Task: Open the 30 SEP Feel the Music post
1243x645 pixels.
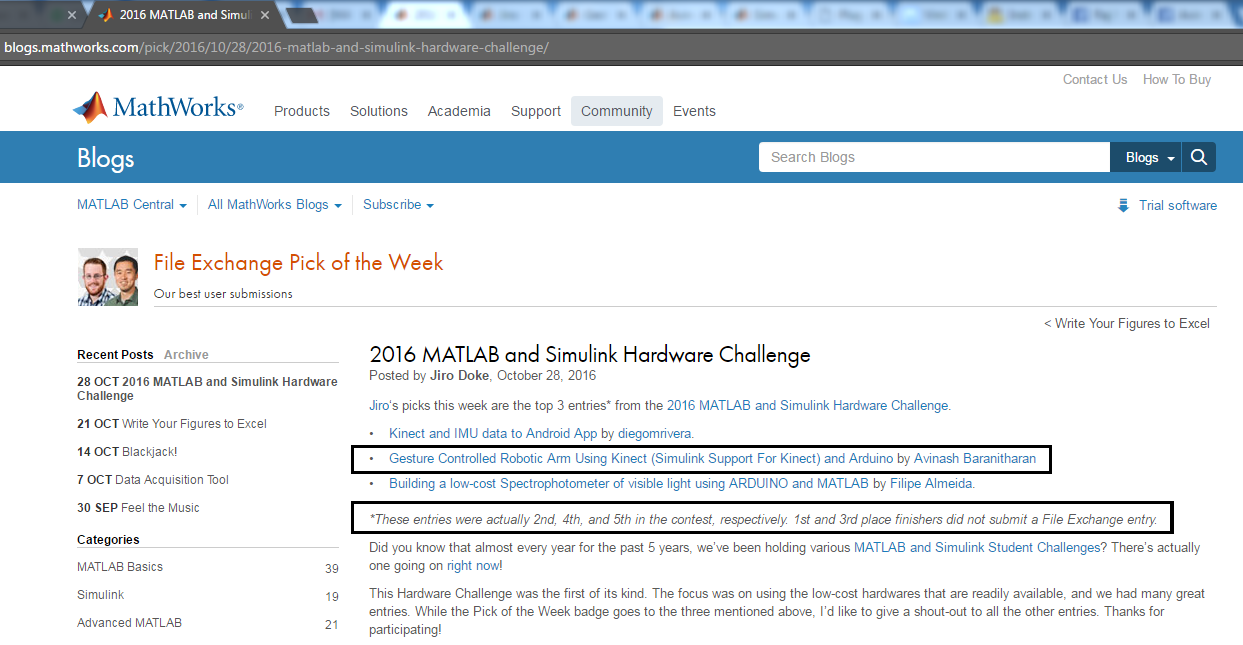Action: (138, 508)
